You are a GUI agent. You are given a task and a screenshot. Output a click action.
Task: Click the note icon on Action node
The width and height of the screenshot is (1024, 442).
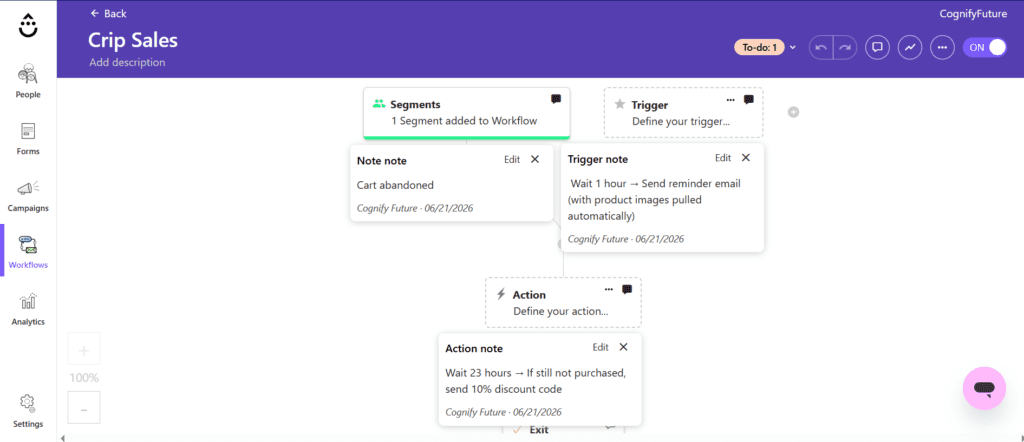pos(627,289)
